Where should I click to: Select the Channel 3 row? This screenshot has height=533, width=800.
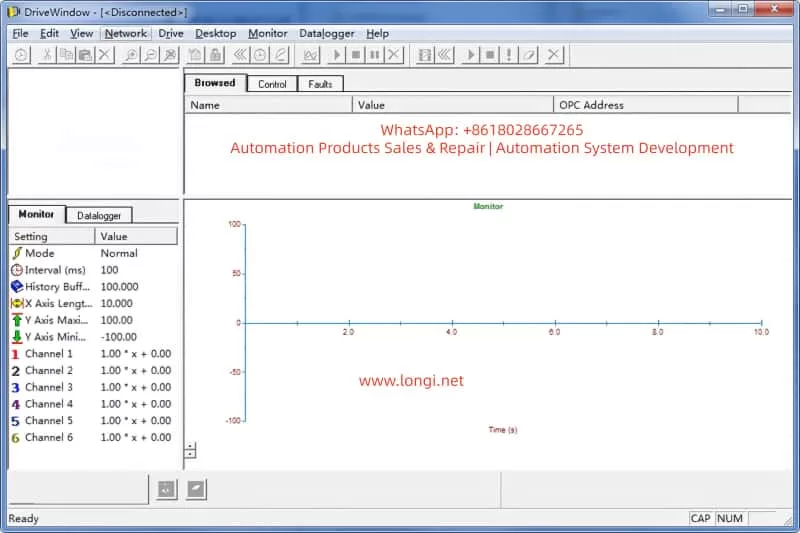pos(94,388)
